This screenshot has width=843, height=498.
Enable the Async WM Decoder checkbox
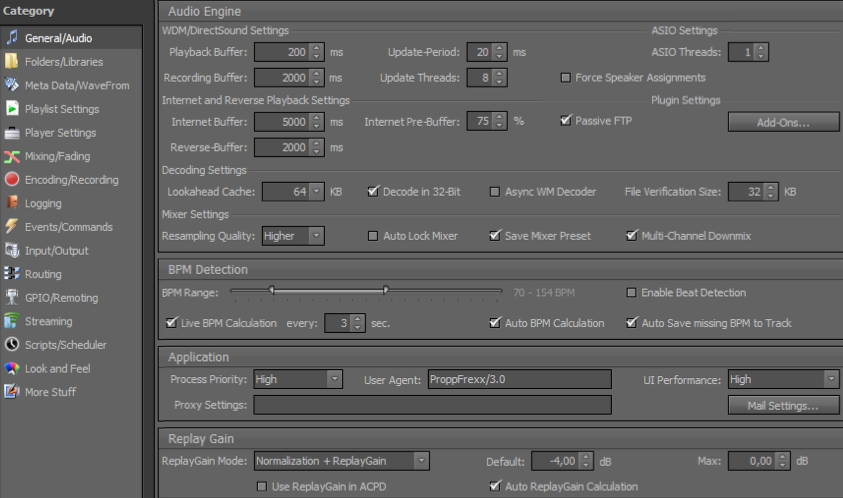[x=495, y=191]
